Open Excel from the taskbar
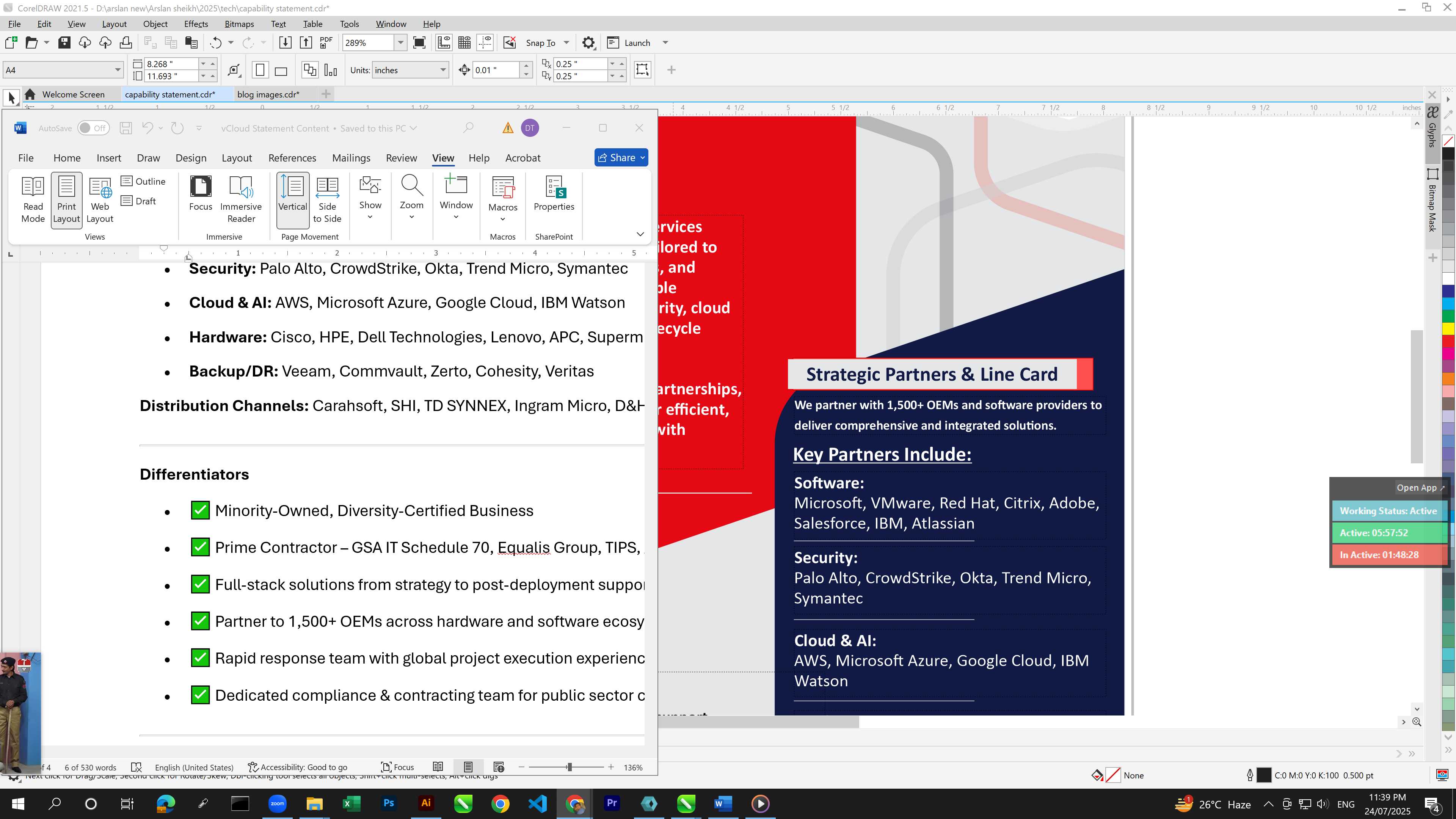 point(351,803)
